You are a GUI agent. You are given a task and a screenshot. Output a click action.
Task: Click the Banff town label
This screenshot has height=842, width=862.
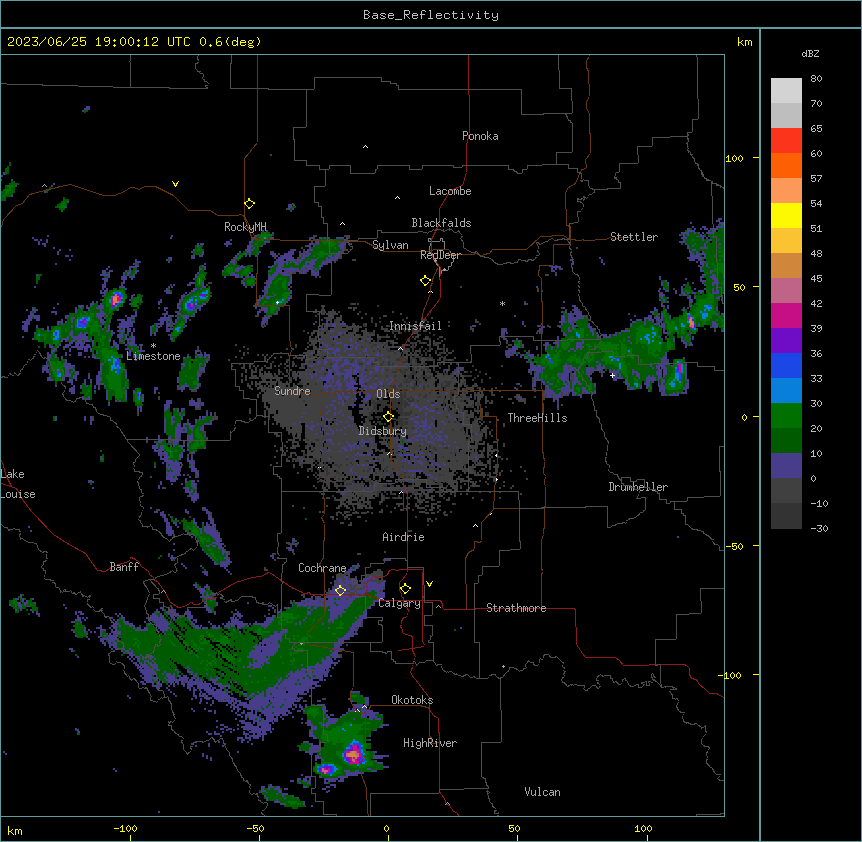[x=124, y=567]
